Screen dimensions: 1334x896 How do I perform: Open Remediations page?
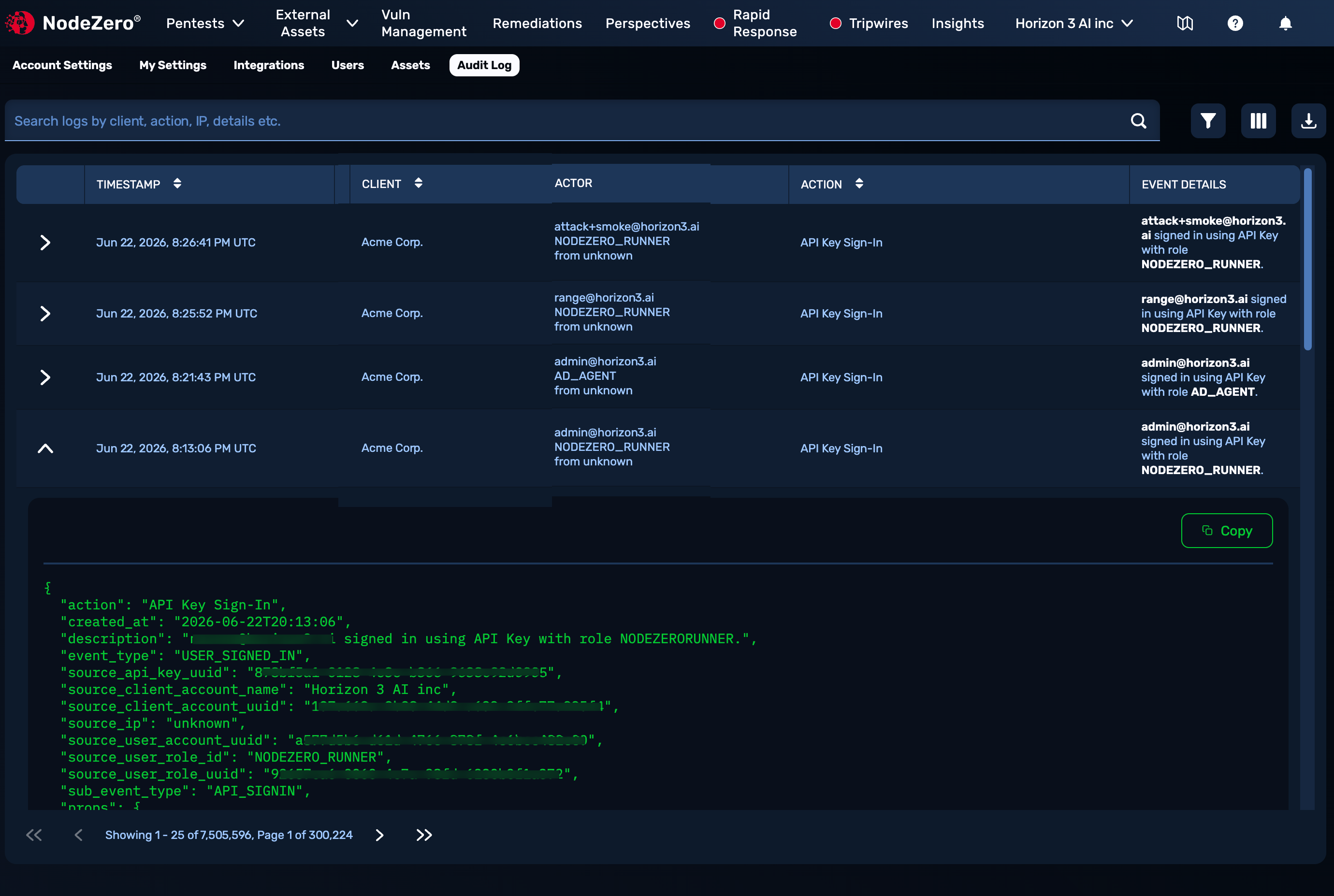tap(537, 23)
